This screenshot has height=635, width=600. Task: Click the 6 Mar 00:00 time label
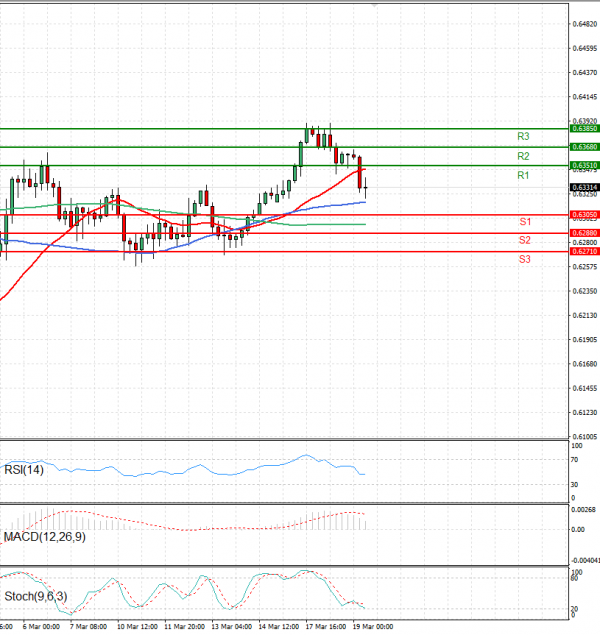41,627
